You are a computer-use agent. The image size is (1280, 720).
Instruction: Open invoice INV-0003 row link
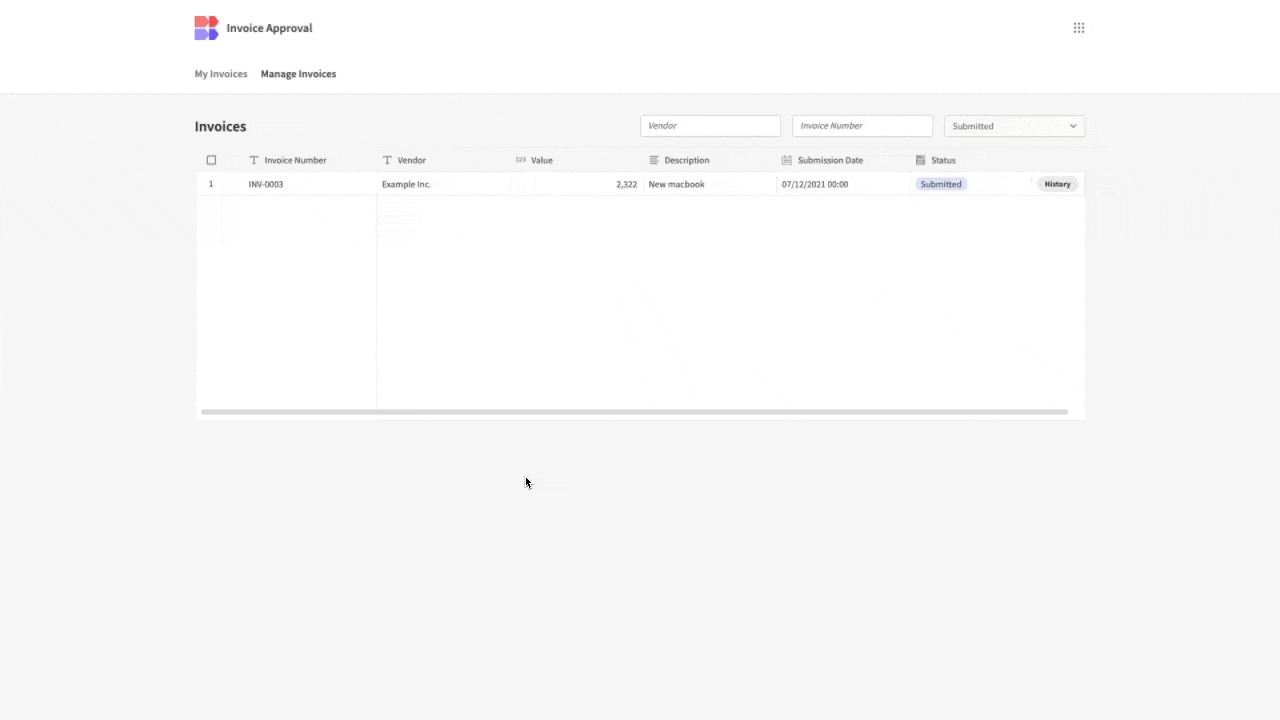[x=265, y=184]
